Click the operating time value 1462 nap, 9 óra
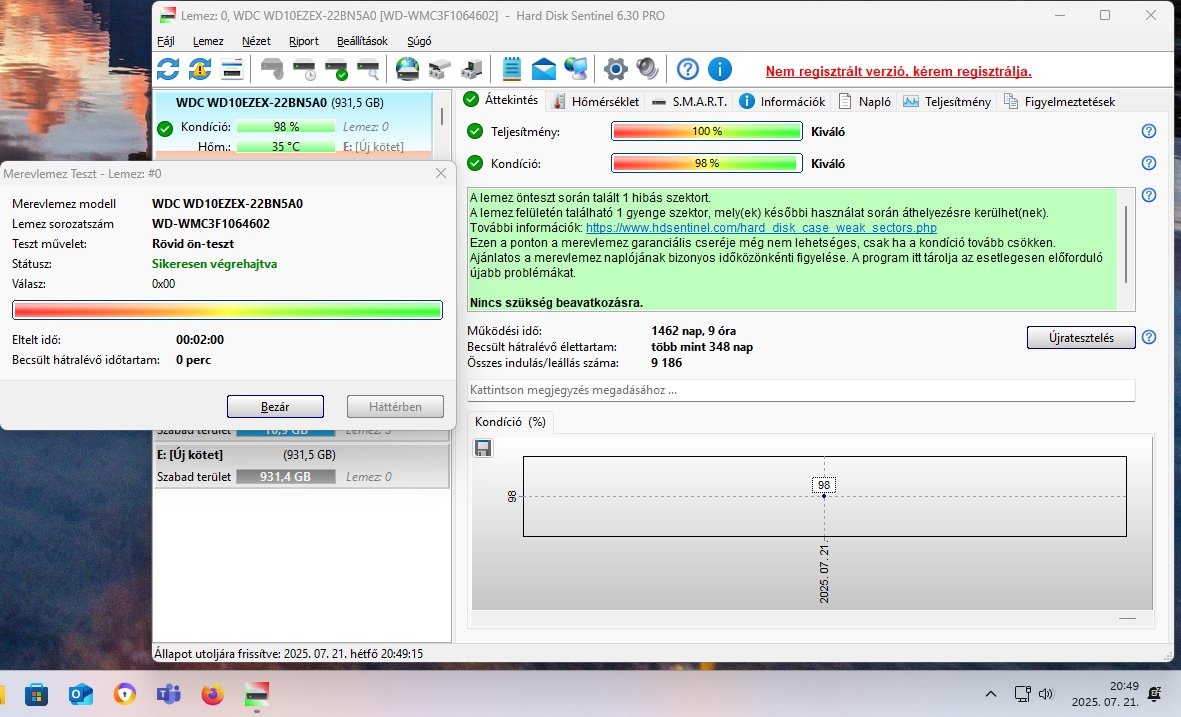Image resolution: width=1181 pixels, height=717 pixels. pos(694,331)
